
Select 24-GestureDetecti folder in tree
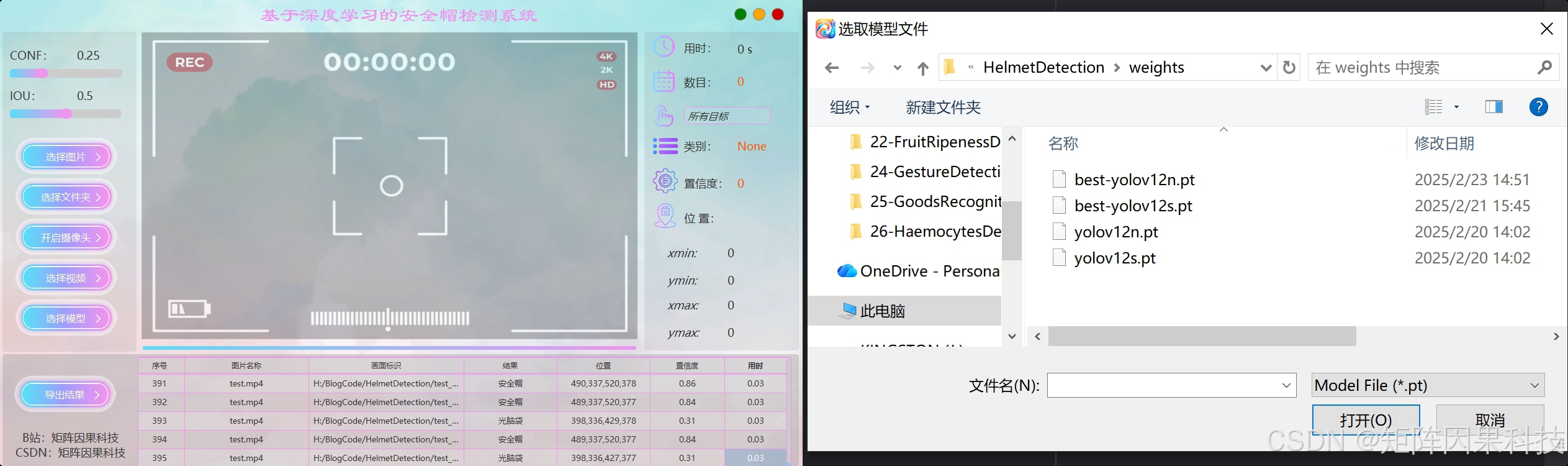click(924, 171)
